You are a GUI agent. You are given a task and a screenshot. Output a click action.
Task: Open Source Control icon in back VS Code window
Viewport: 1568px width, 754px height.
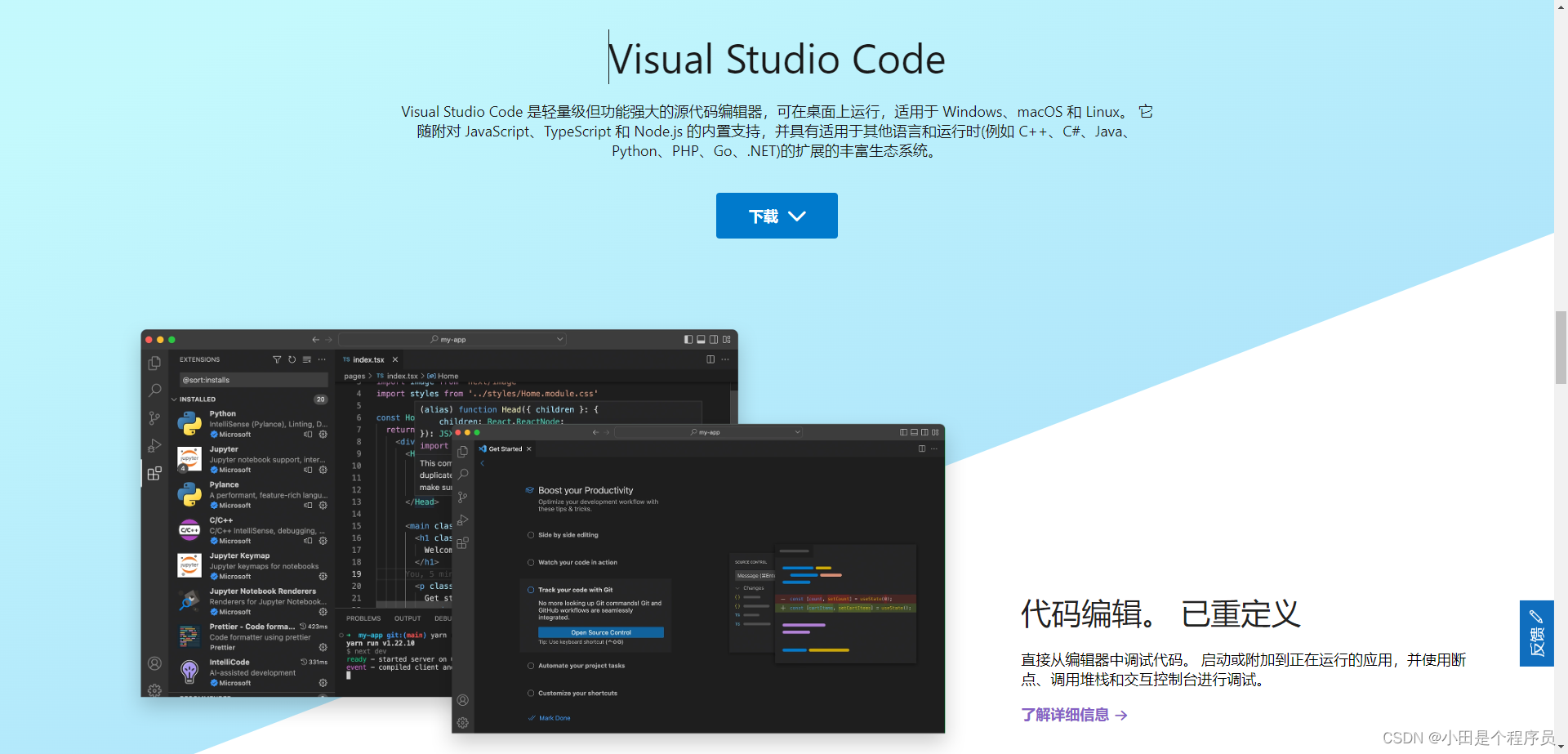point(154,418)
